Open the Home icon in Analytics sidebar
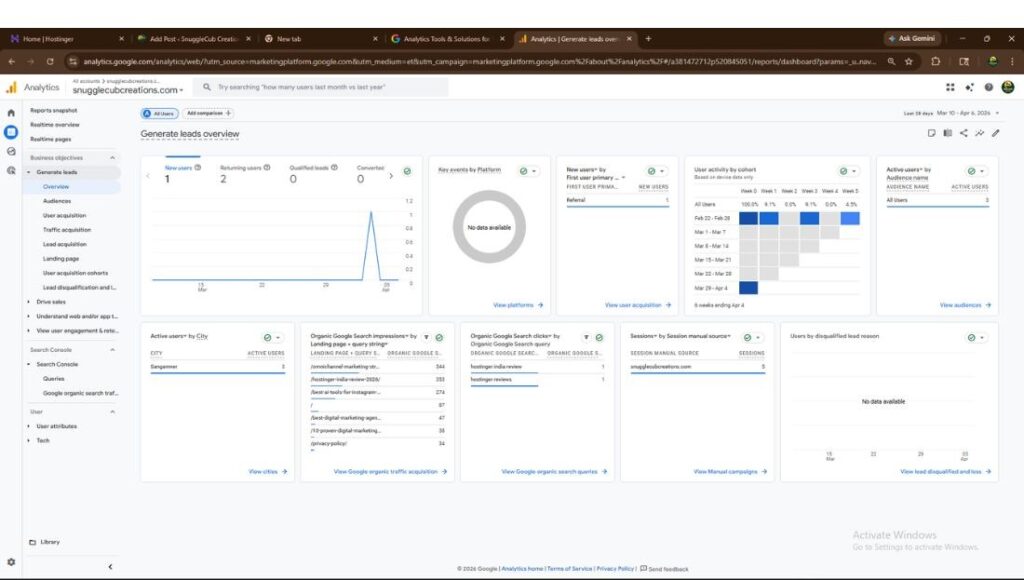This screenshot has height=580, width=1024. click(x=10, y=112)
